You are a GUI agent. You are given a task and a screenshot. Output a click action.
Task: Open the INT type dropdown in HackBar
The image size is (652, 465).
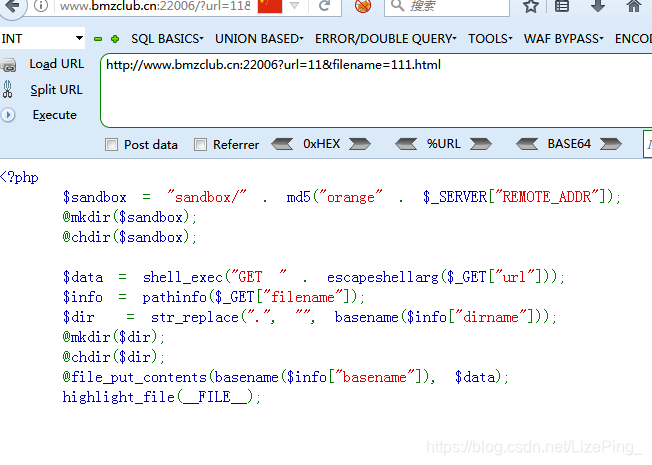42,38
